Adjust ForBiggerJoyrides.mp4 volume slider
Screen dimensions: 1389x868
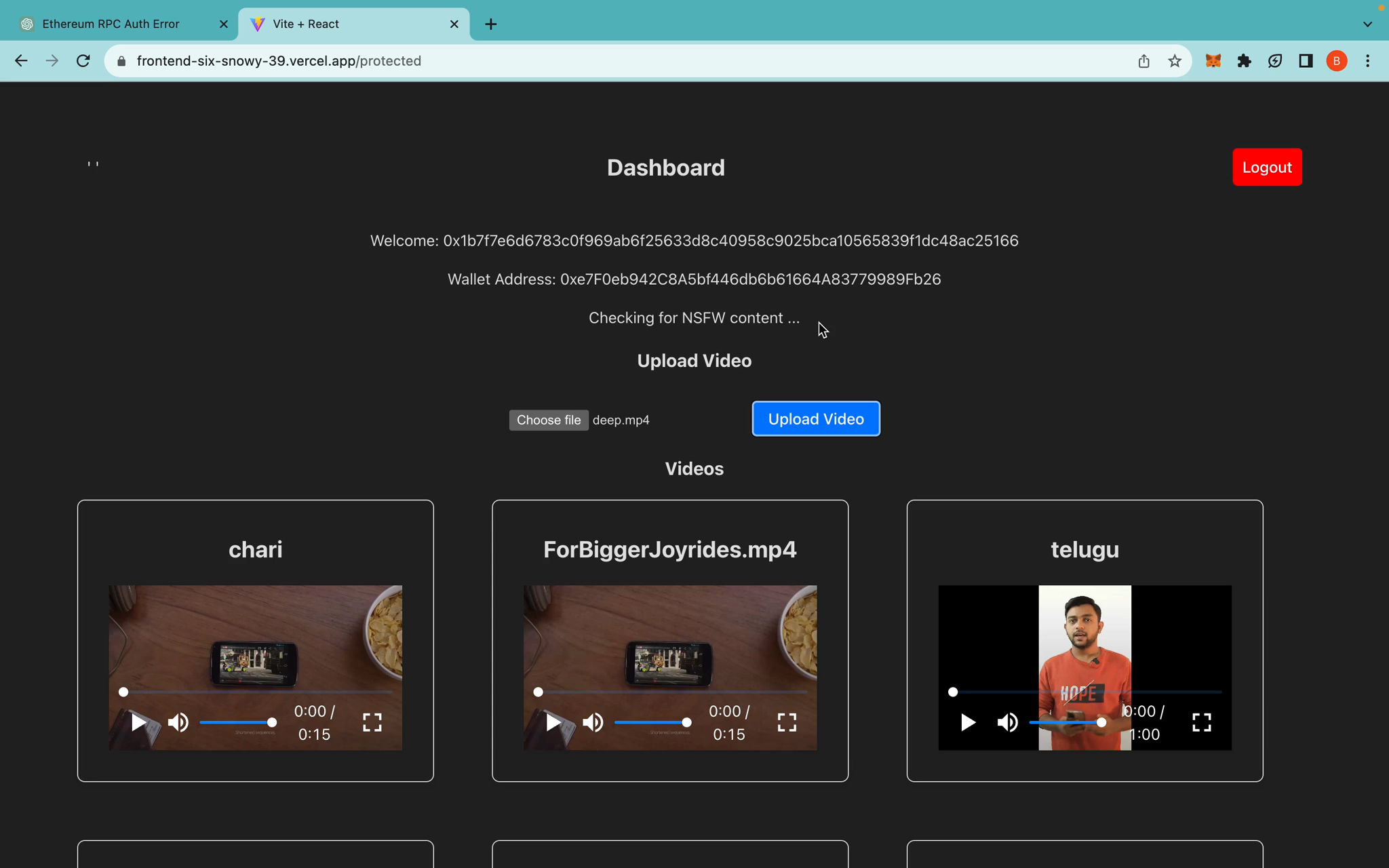pos(653,722)
